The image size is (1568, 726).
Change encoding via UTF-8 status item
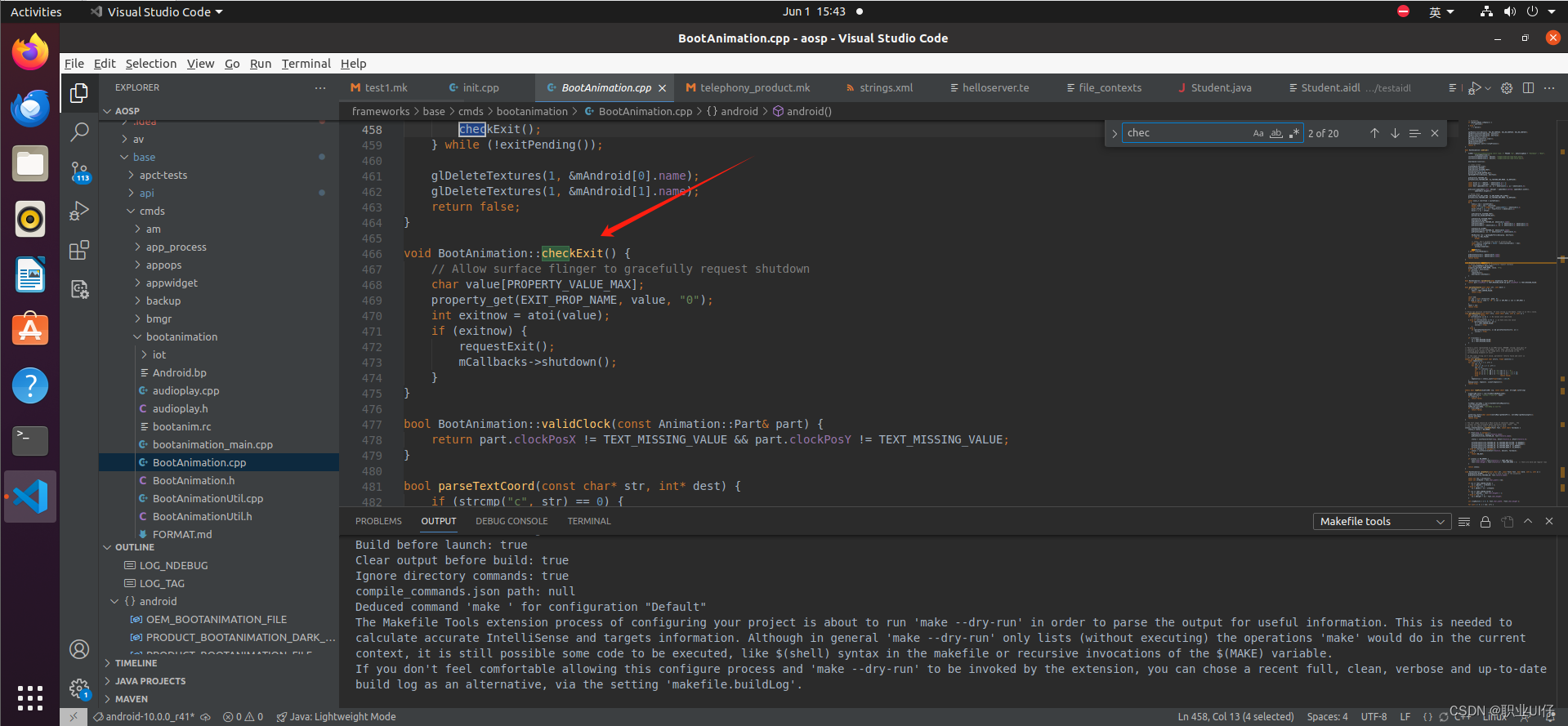point(1374,717)
